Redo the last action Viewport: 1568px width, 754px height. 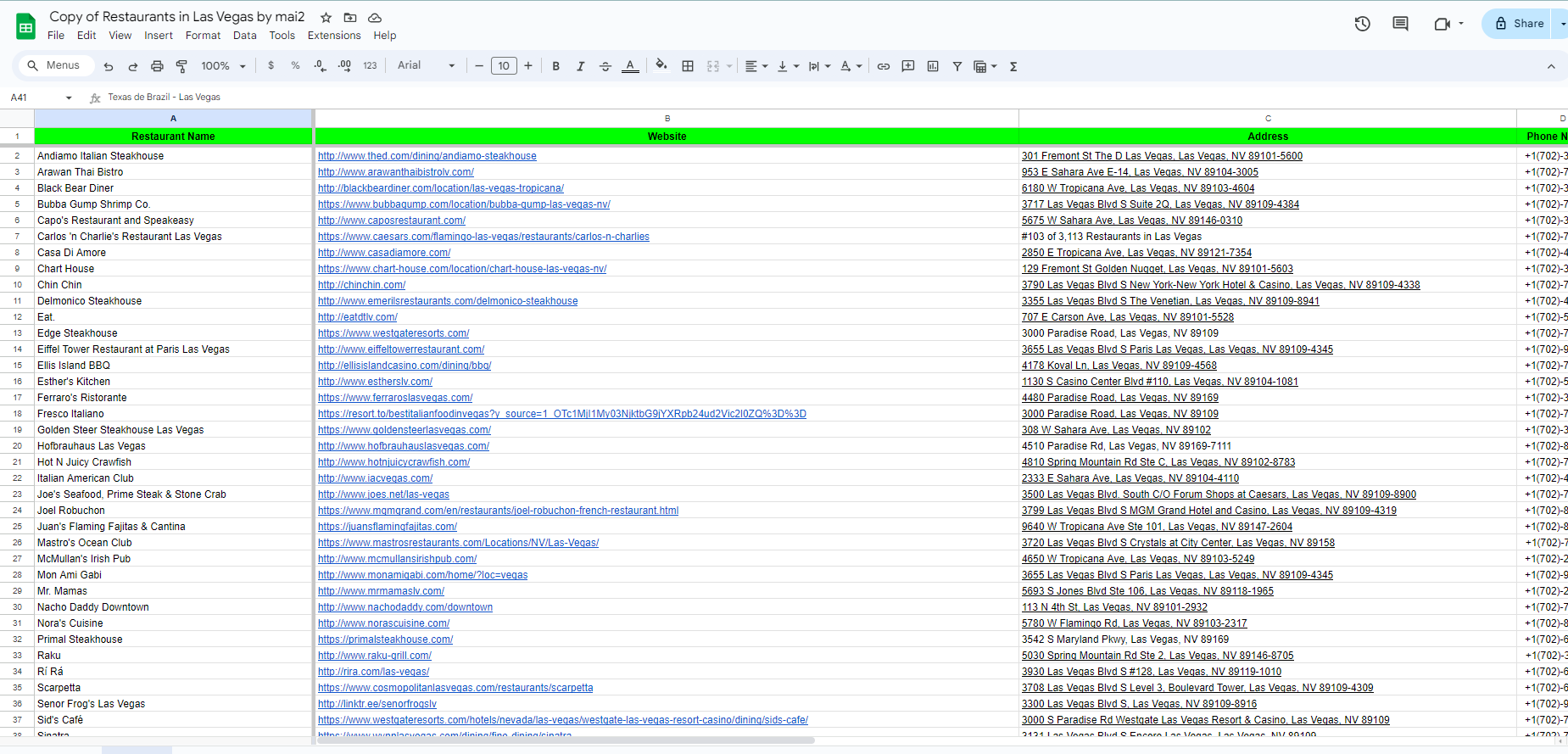[133, 66]
